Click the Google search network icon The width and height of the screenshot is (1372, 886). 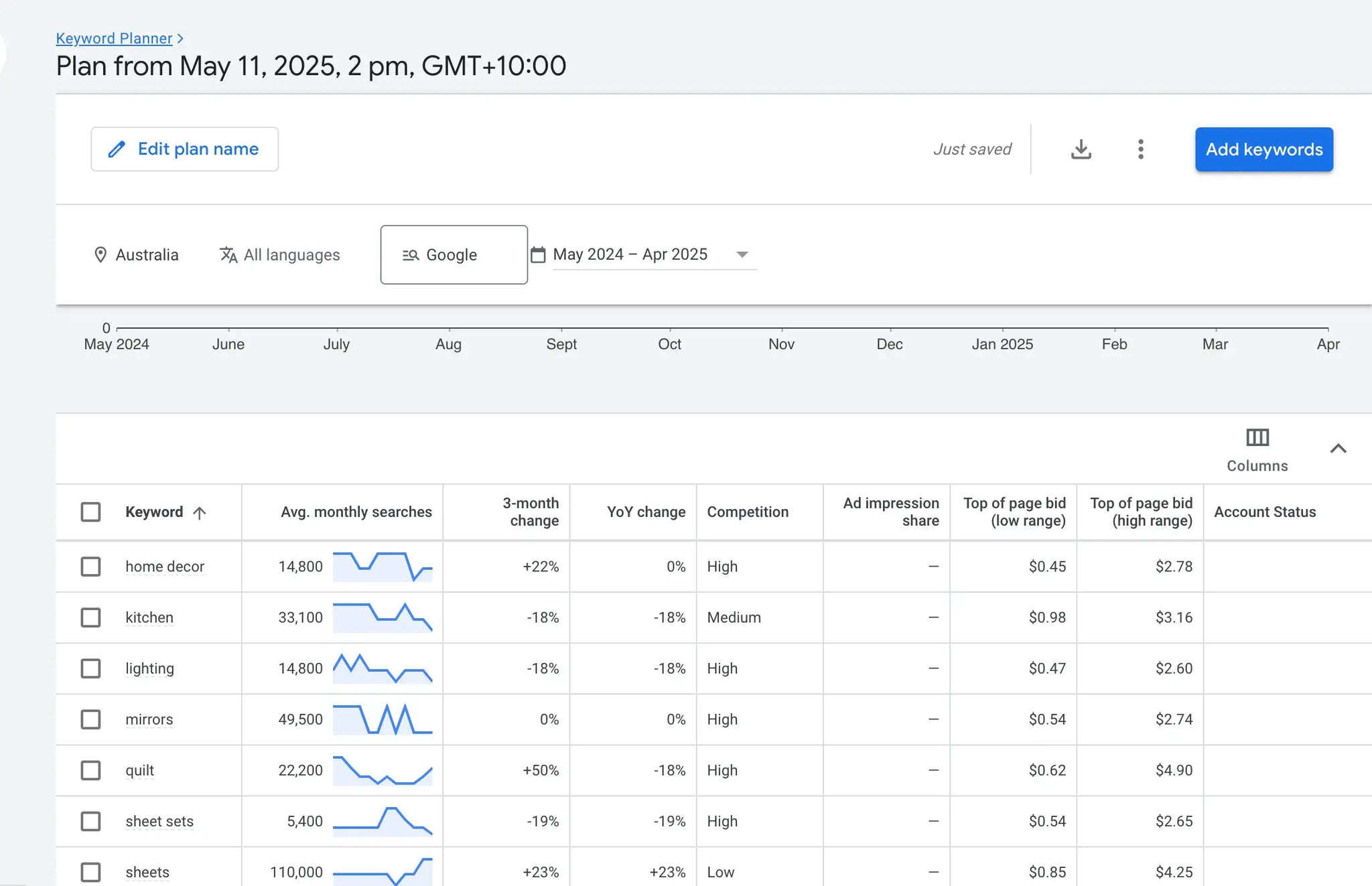tap(411, 255)
